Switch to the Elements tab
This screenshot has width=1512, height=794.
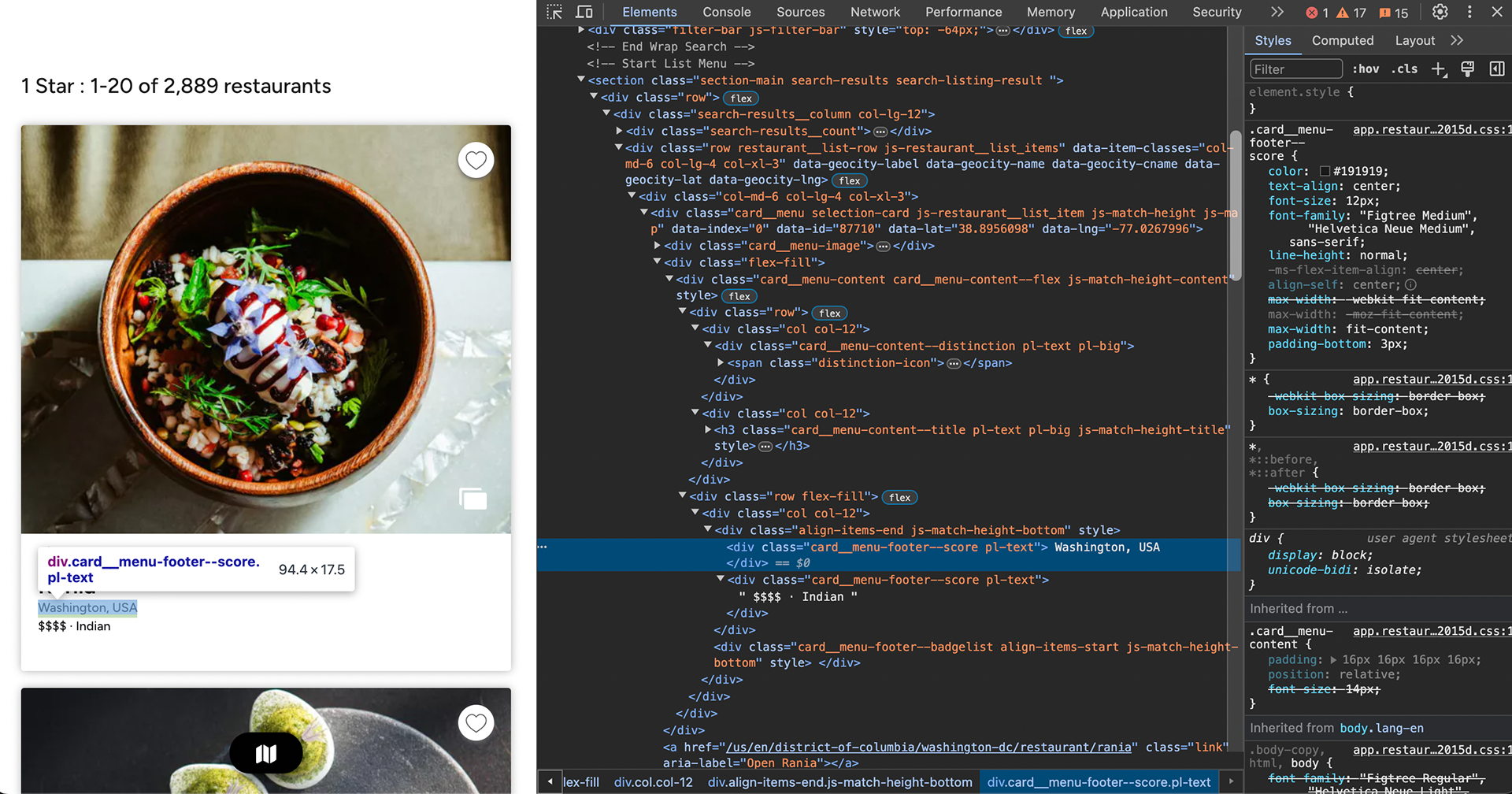pyautogui.click(x=649, y=12)
